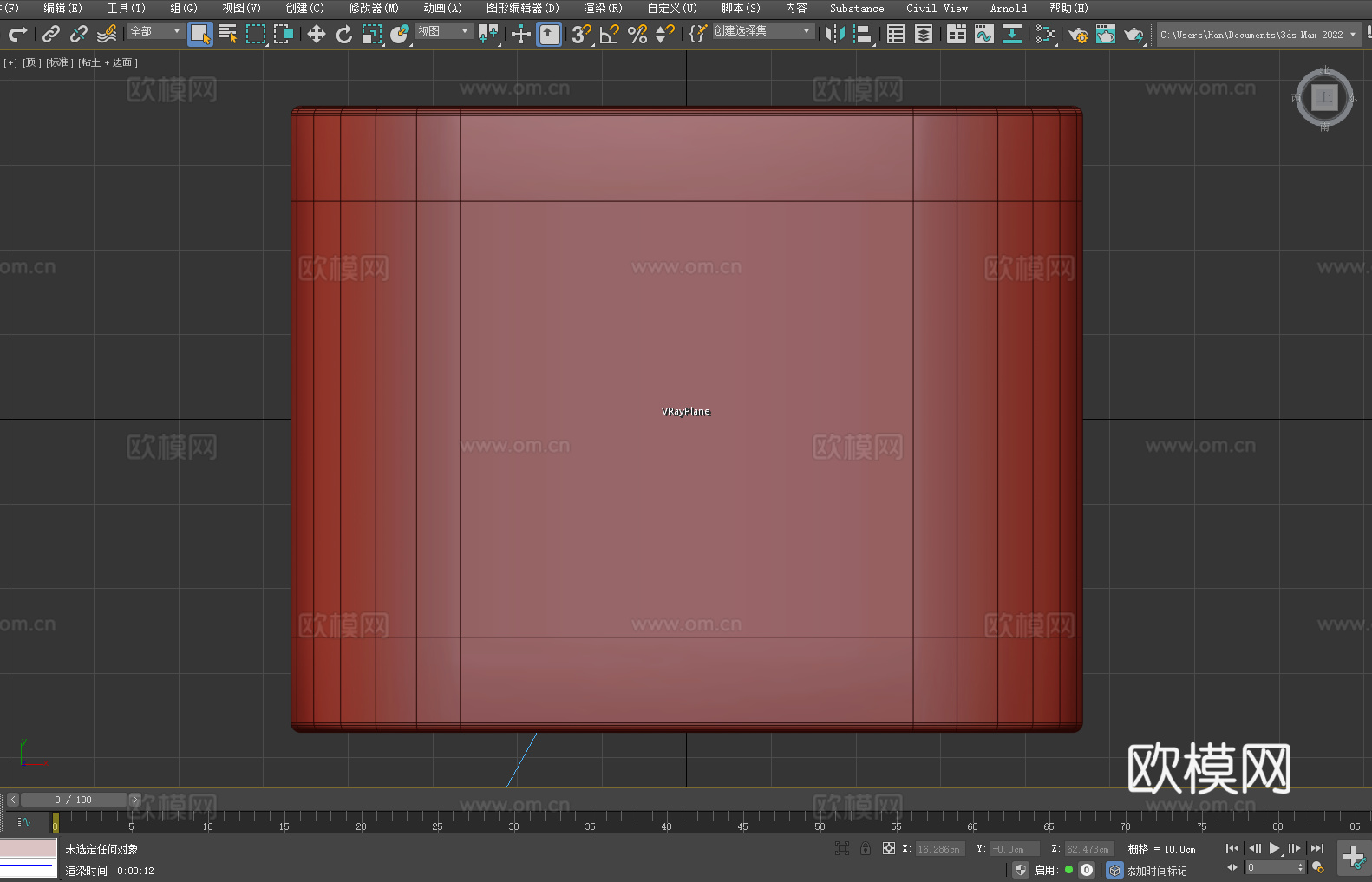This screenshot has height=882, width=1372.
Task: Open Rendered Frame Window
Action: 1106,34
